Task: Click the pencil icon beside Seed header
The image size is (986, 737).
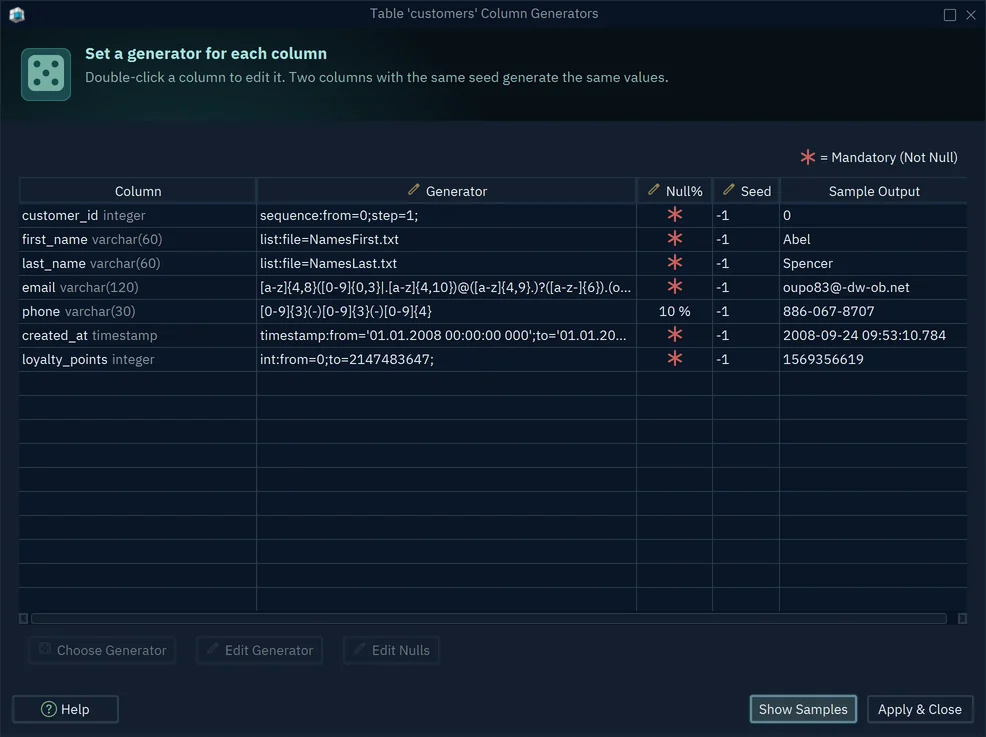Action: click(728, 190)
